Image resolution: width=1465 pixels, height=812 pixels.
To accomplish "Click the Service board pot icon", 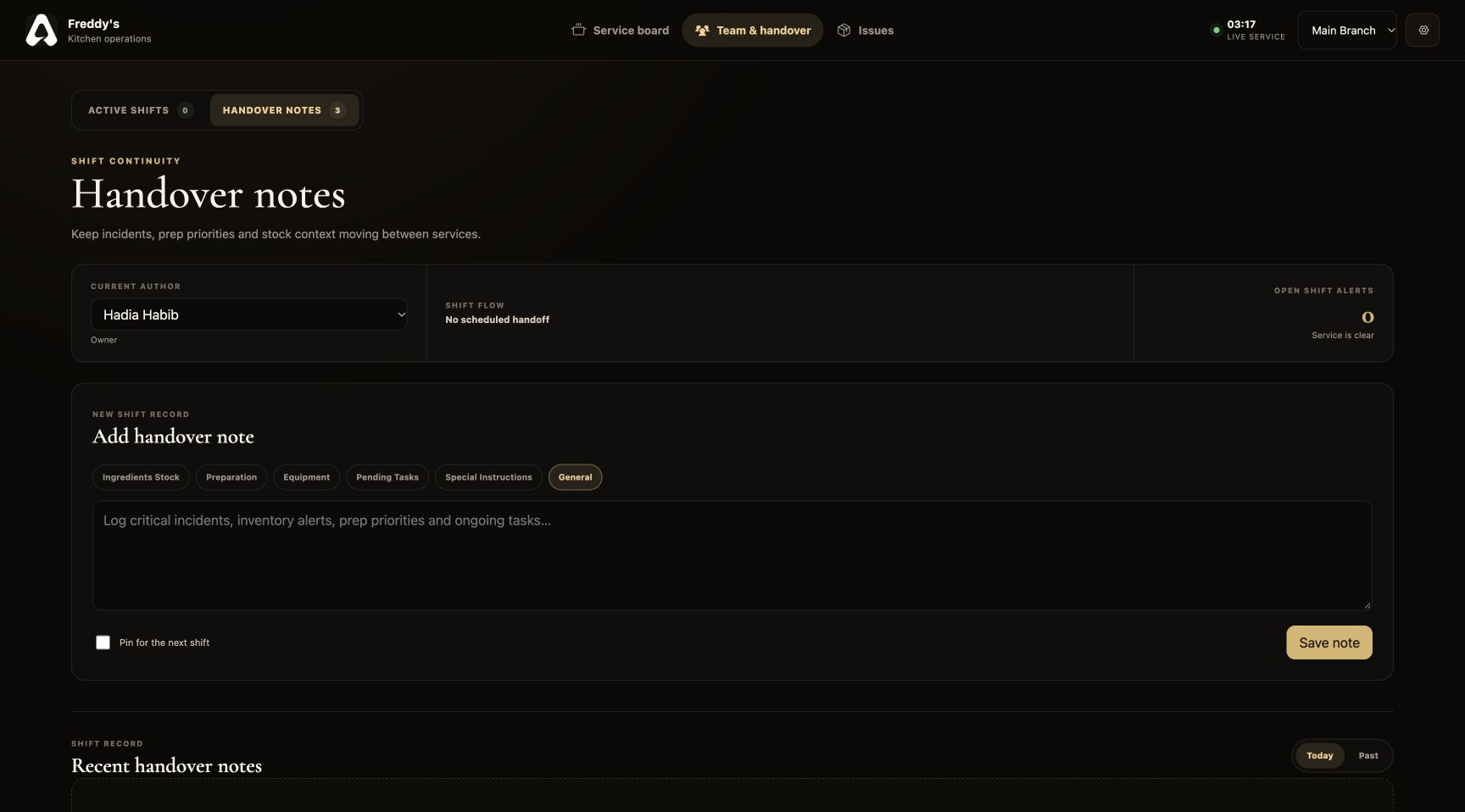I will click(x=578, y=31).
